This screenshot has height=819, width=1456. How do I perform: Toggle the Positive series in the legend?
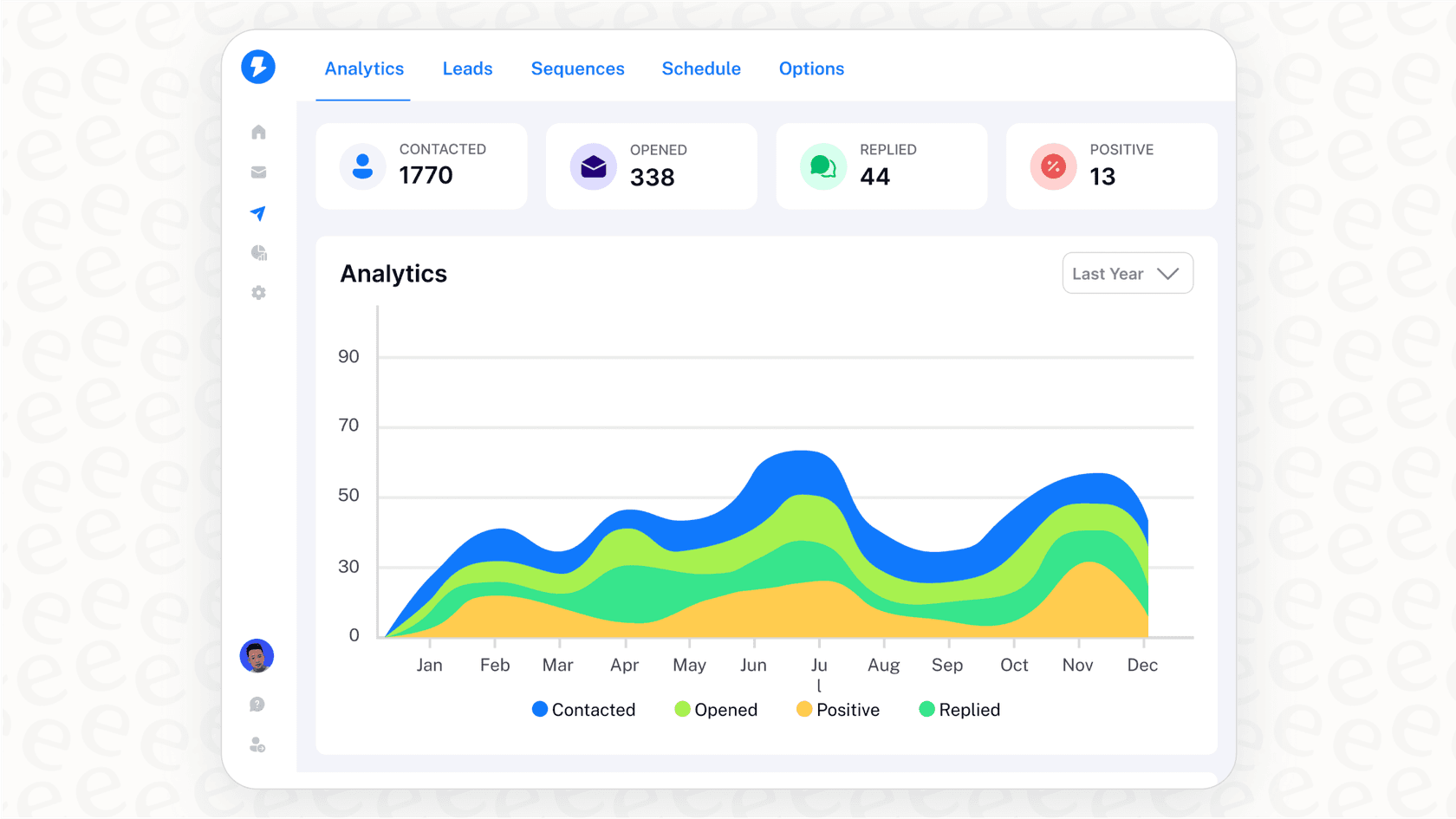[837, 709]
